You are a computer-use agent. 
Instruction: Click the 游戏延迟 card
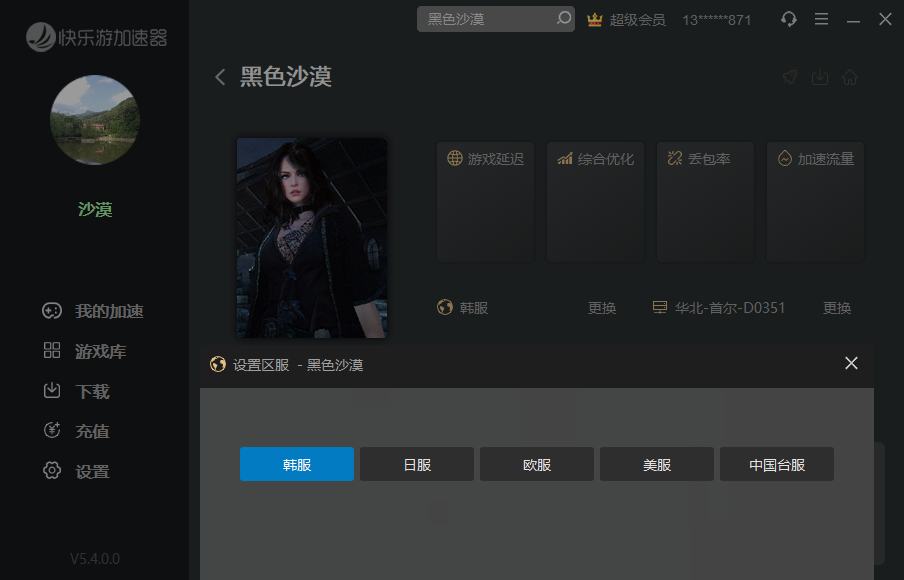tap(485, 202)
